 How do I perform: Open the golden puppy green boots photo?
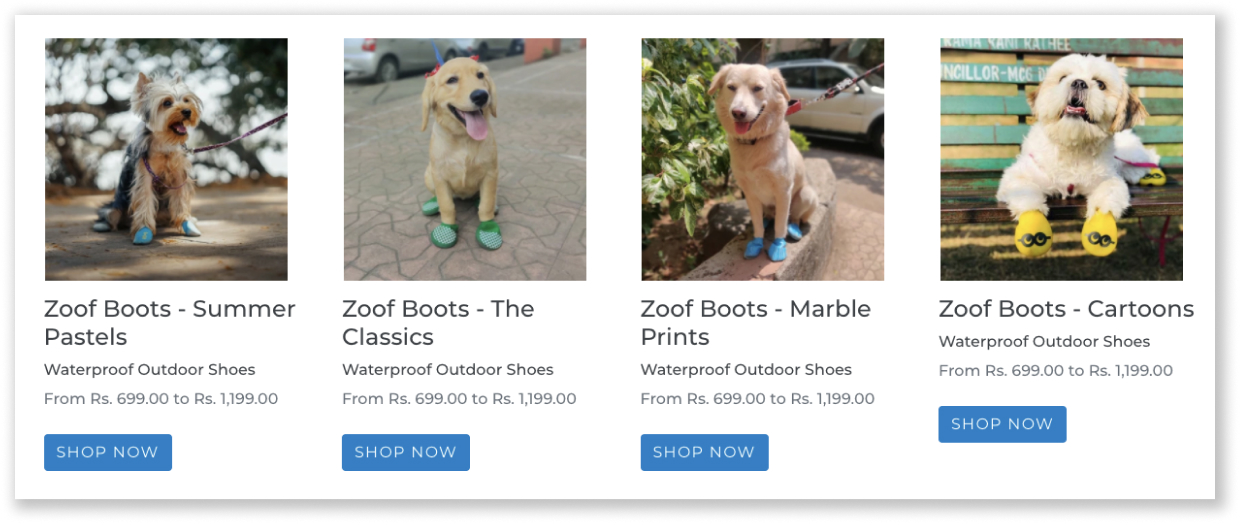click(465, 160)
